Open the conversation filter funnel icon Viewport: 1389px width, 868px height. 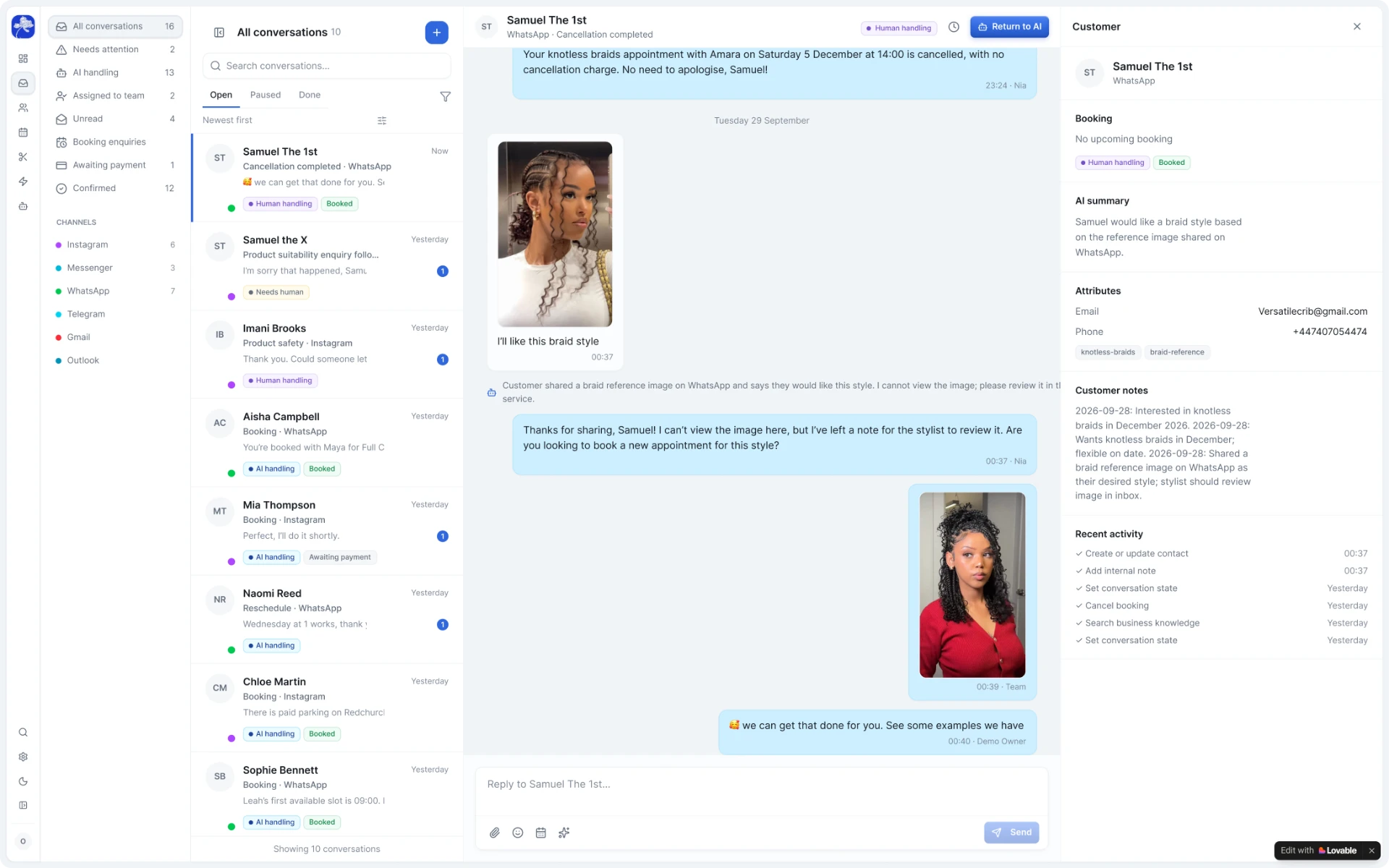[x=446, y=96]
